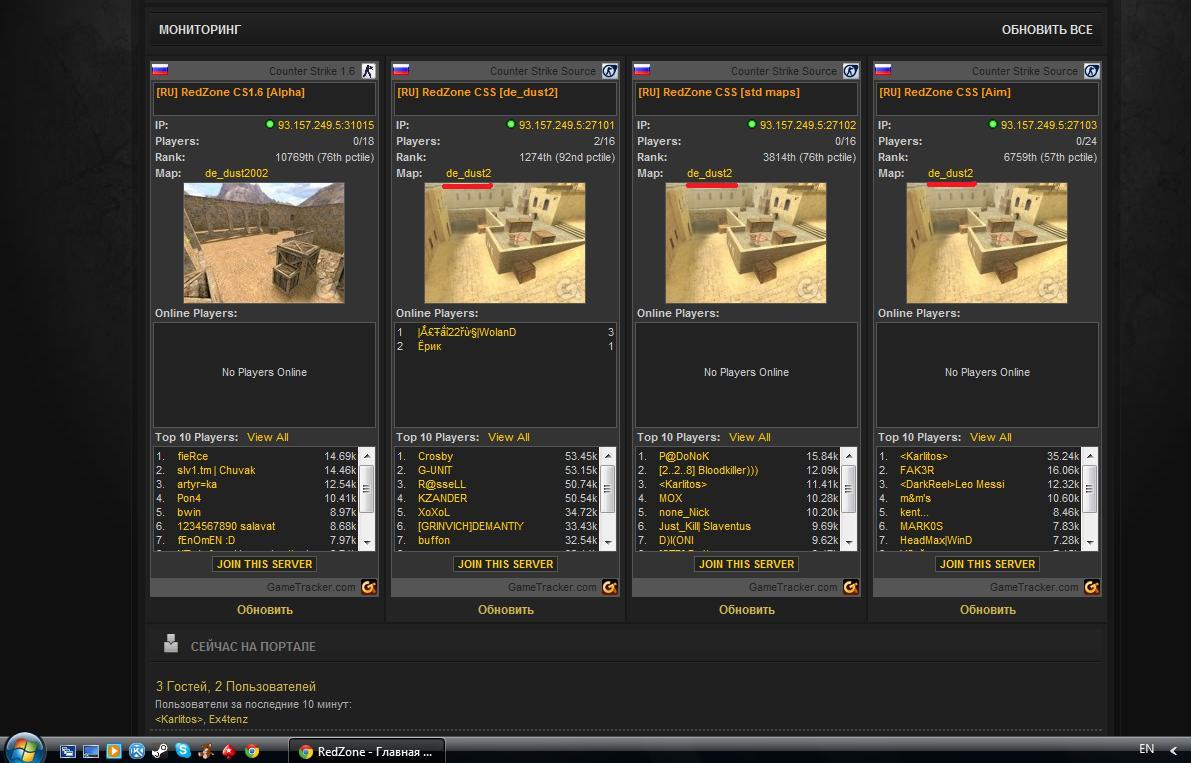Click Russian flag on RedZone CSS [de_dust2] card
The width and height of the screenshot is (1191, 763).
pyautogui.click(x=401, y=70)
